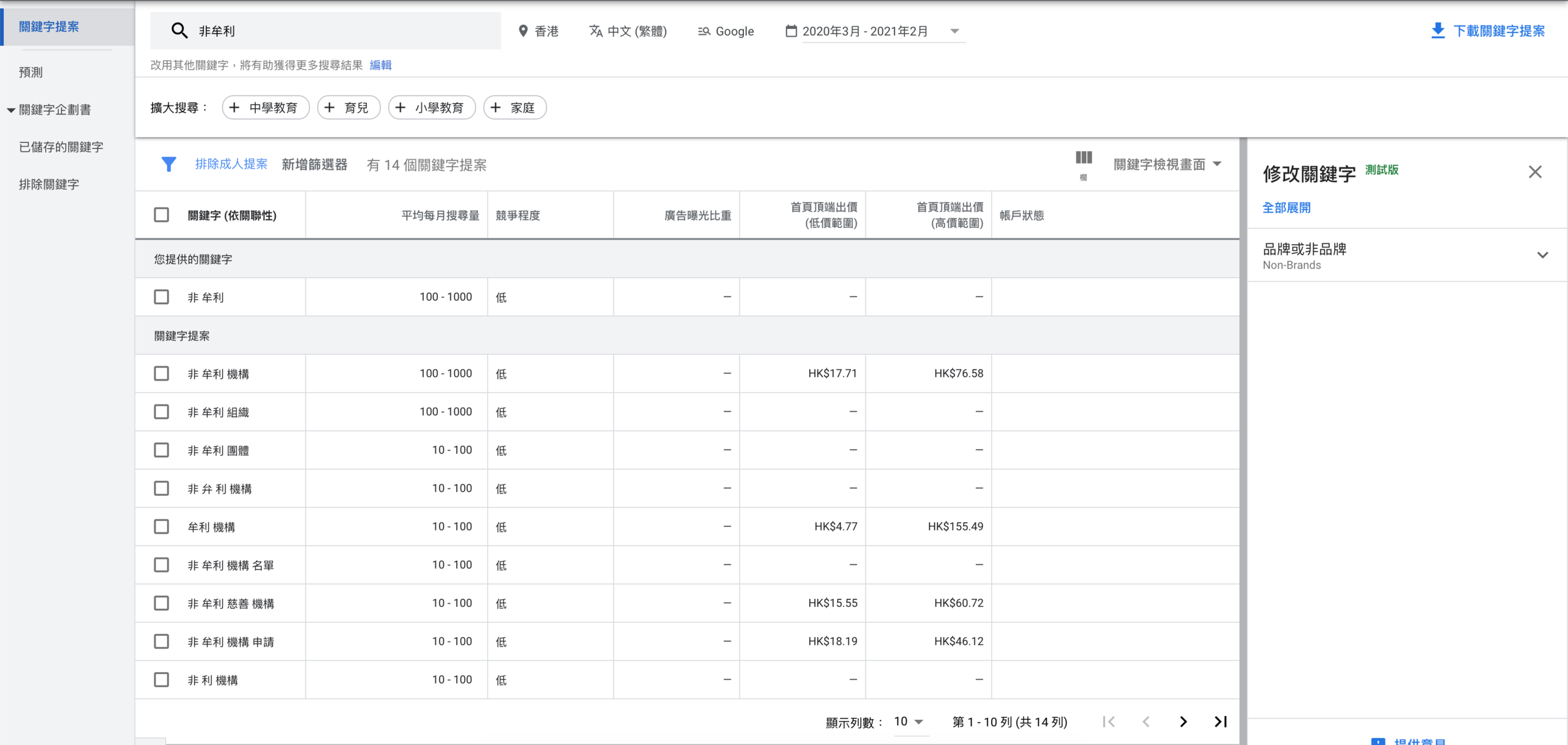Sort by 競爭程度 column header
This screenshot has width=1568, height=745.
517,216
